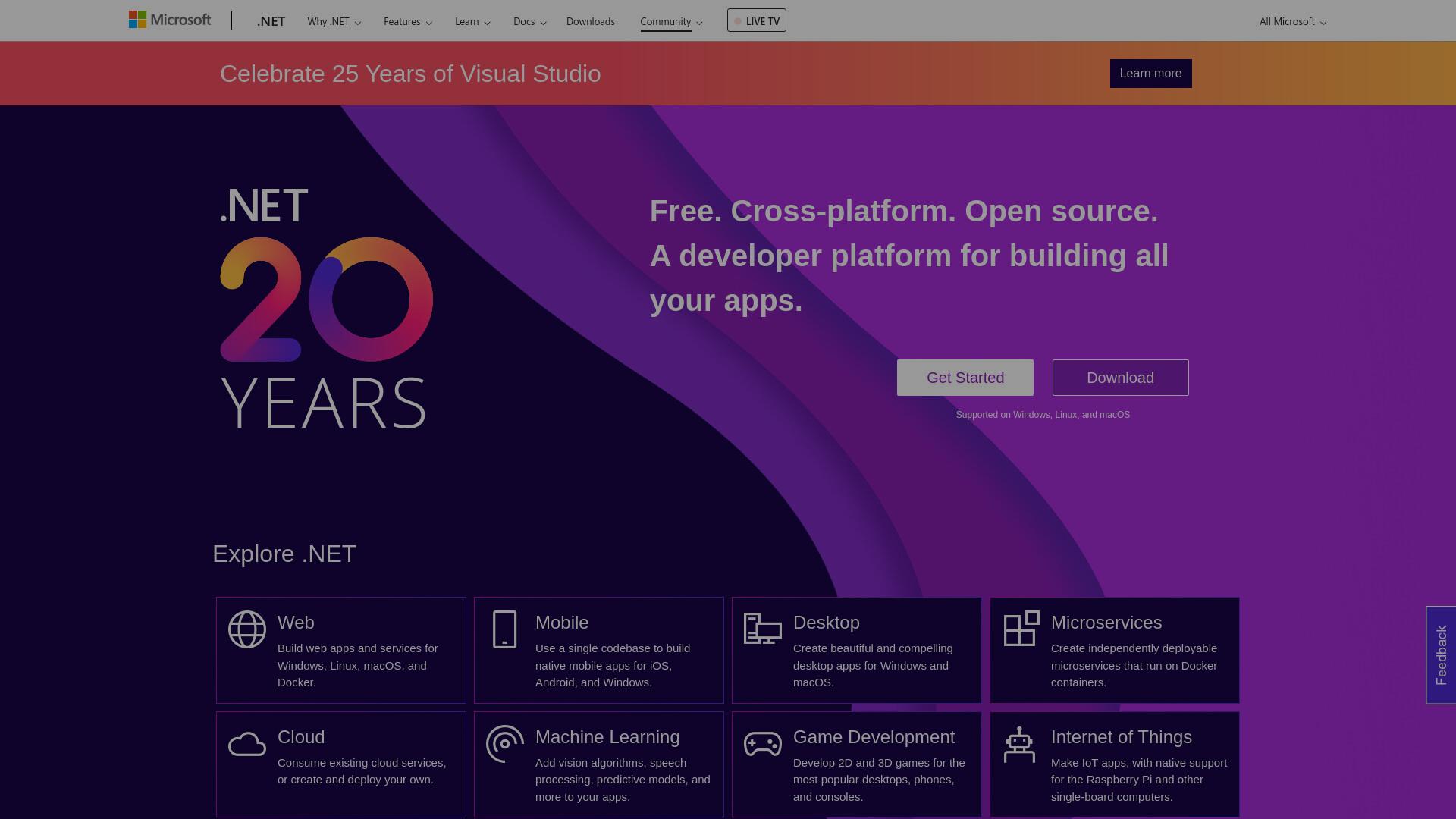Click 'Consume existing cloud services' description
Image resolution: width=1456 pixels, height=819 pixels.
click(362, 771)
